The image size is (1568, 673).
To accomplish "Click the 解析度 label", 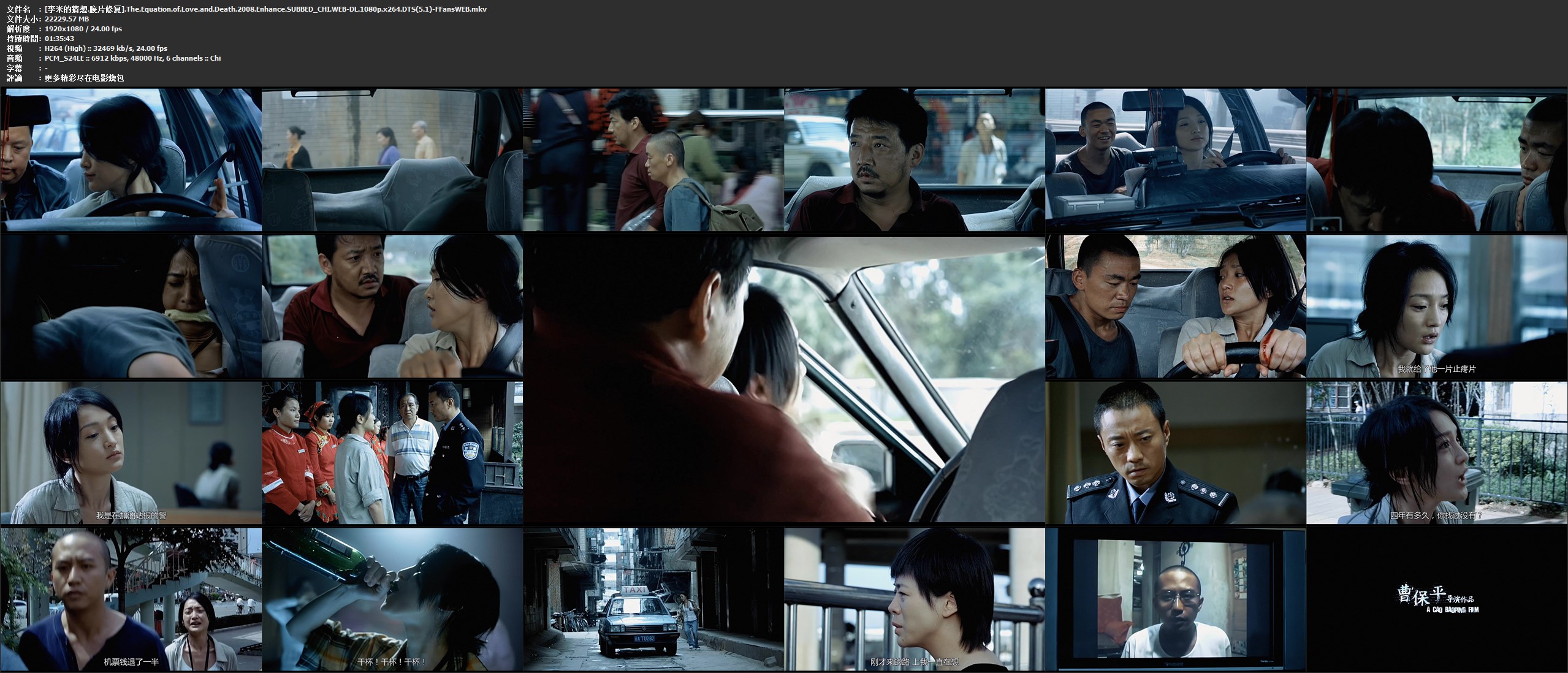I will tap(18, 29).
